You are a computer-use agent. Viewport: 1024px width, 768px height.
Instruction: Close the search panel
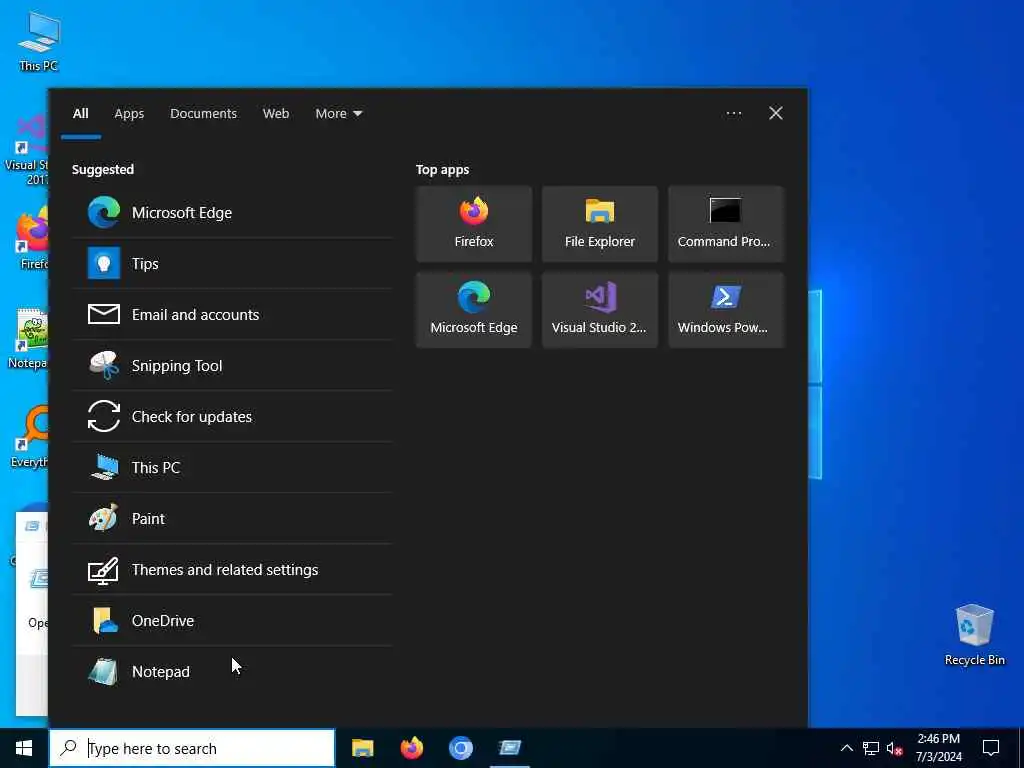pyautogui.click(x=775, y=114)
